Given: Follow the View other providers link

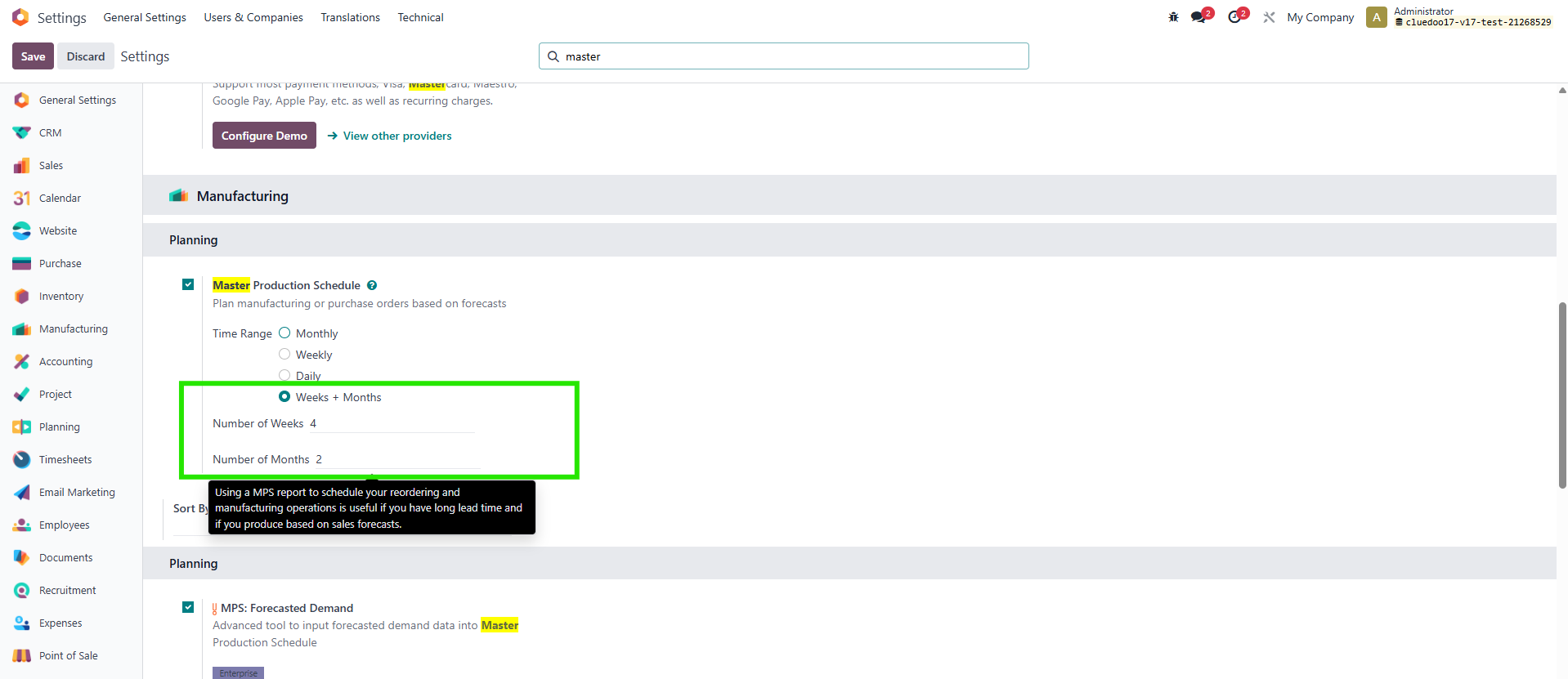Looking at the screenshot, I should pyautogui.click(x=396, y=136).
